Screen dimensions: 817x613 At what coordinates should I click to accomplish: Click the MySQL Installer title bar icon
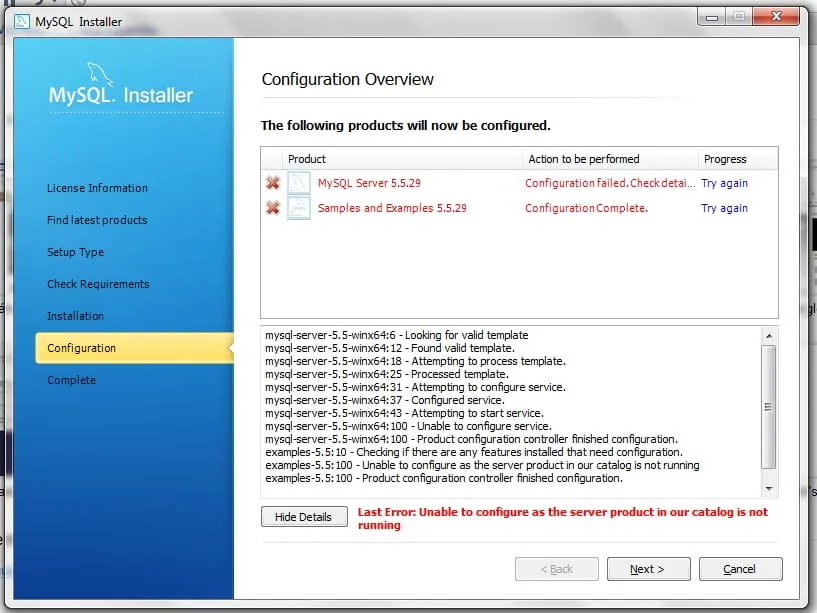[22, 21]
